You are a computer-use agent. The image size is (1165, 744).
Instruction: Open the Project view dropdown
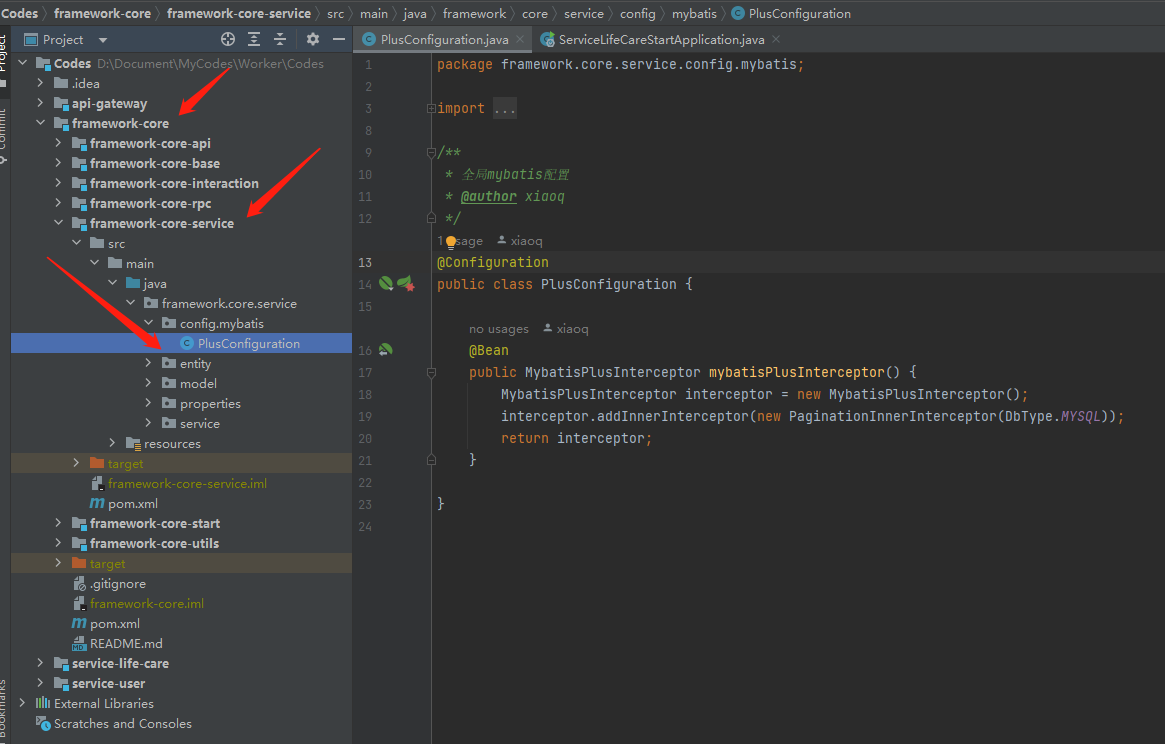point(103,40)
